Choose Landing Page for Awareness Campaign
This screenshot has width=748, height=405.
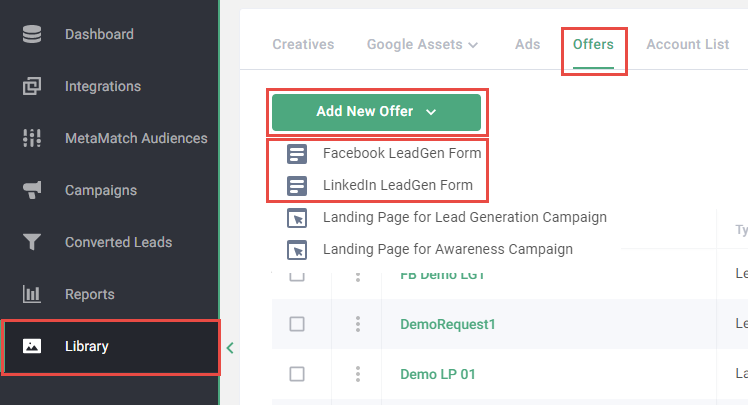[447, 249]
